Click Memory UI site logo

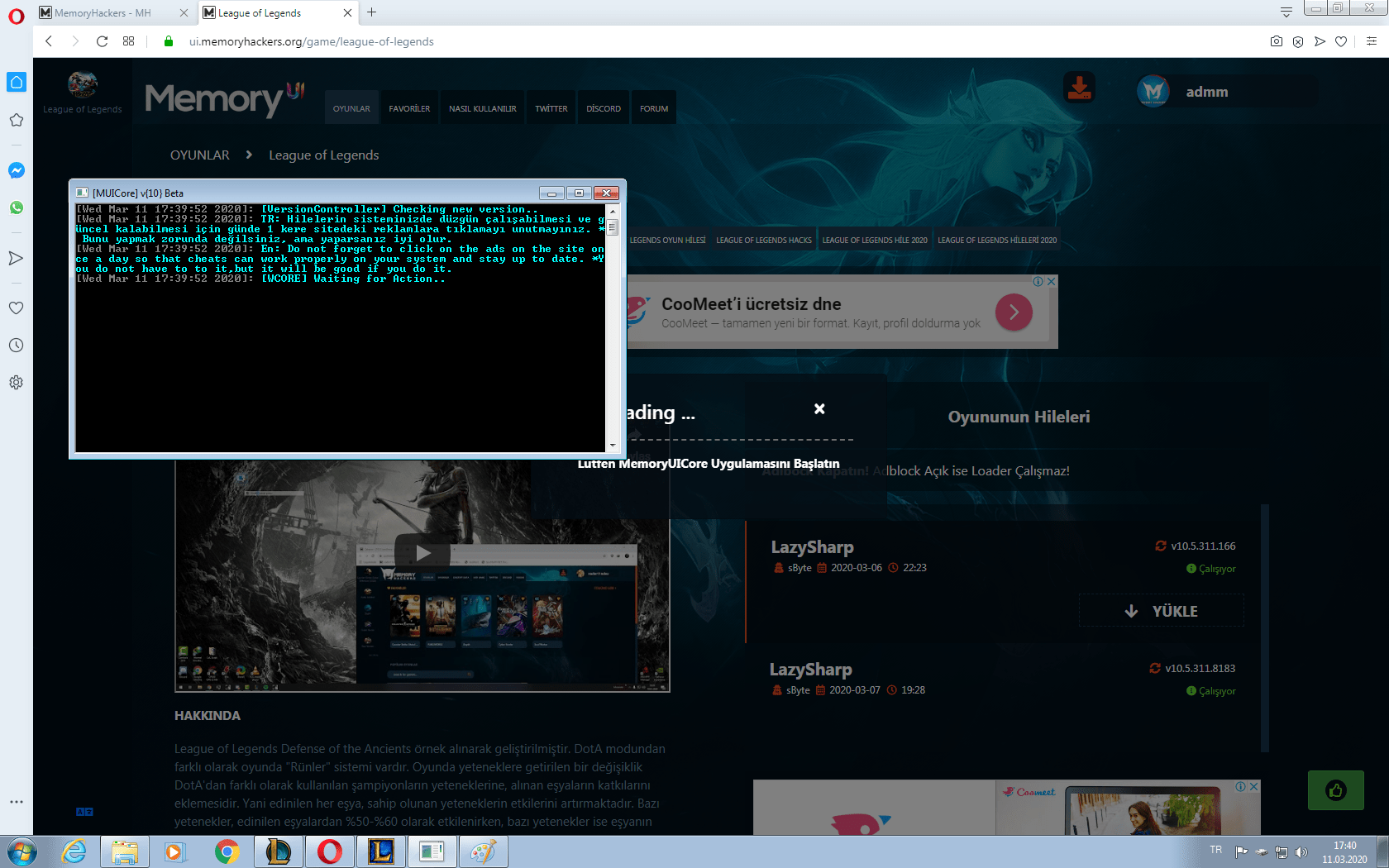224,99
